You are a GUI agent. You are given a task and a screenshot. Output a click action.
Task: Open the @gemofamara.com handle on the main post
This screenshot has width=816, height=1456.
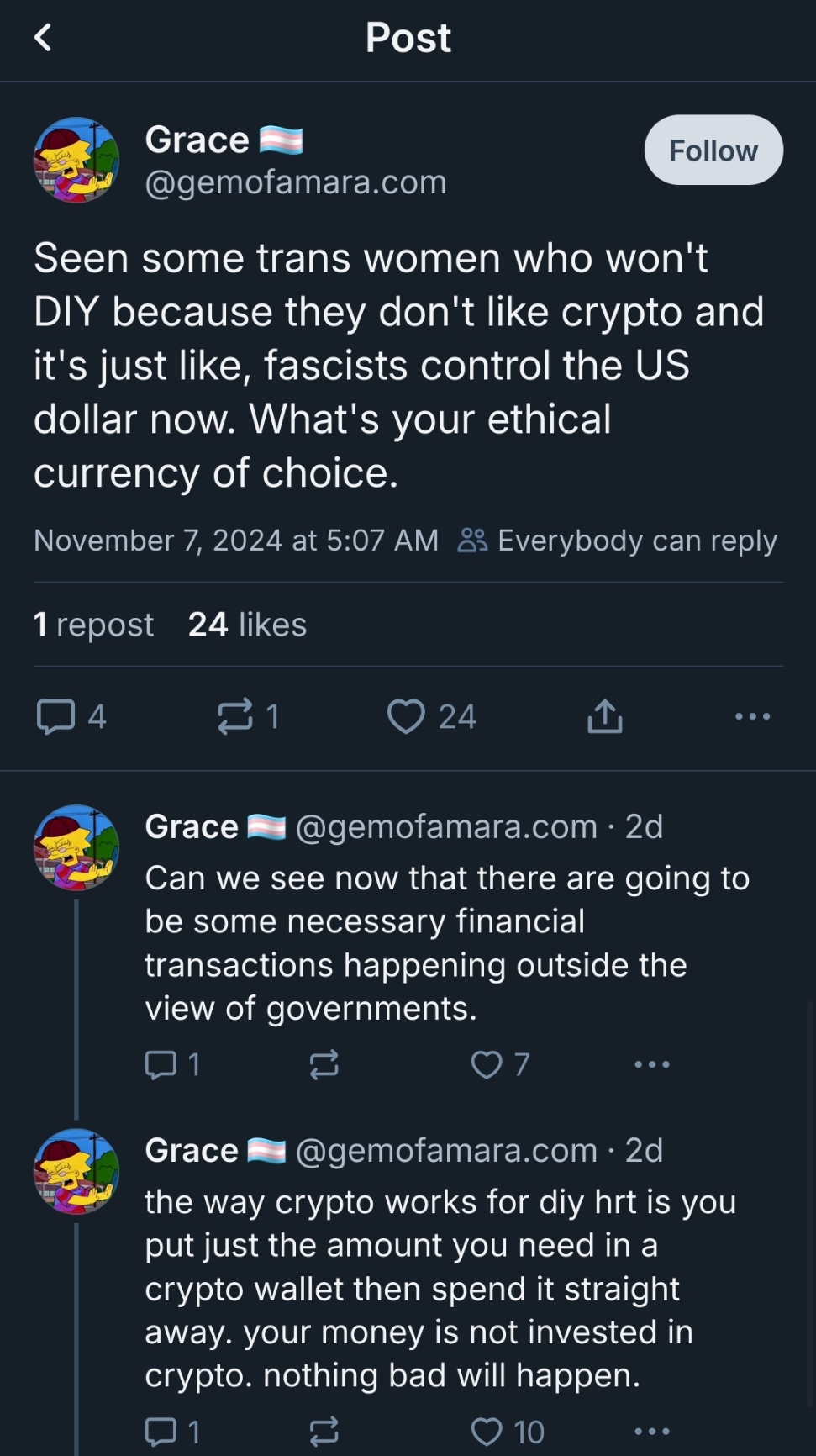pyautogui.click(x=295, y=182)
